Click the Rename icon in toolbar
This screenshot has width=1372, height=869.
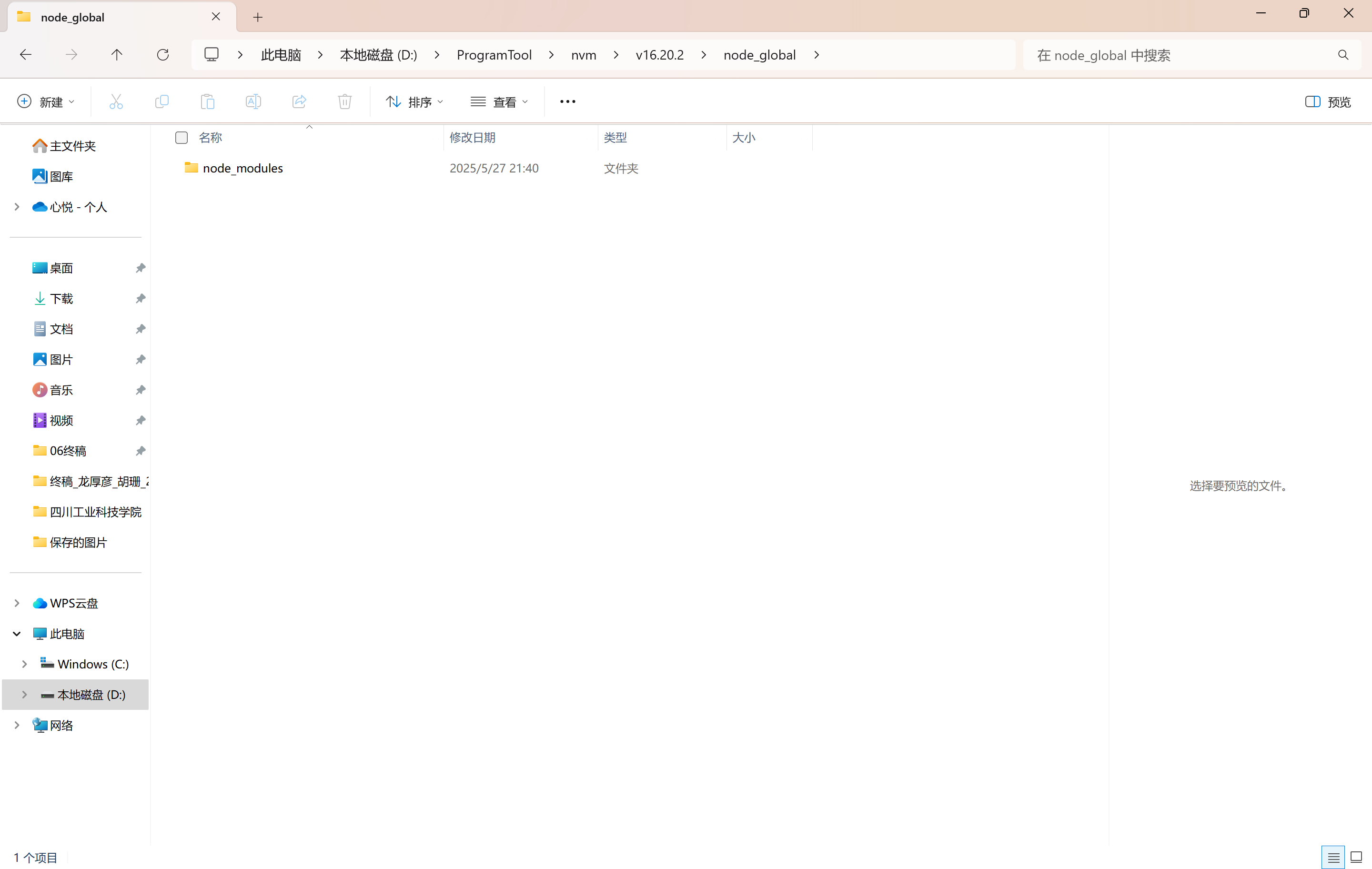pyautogui.click(x=253, y=101)
